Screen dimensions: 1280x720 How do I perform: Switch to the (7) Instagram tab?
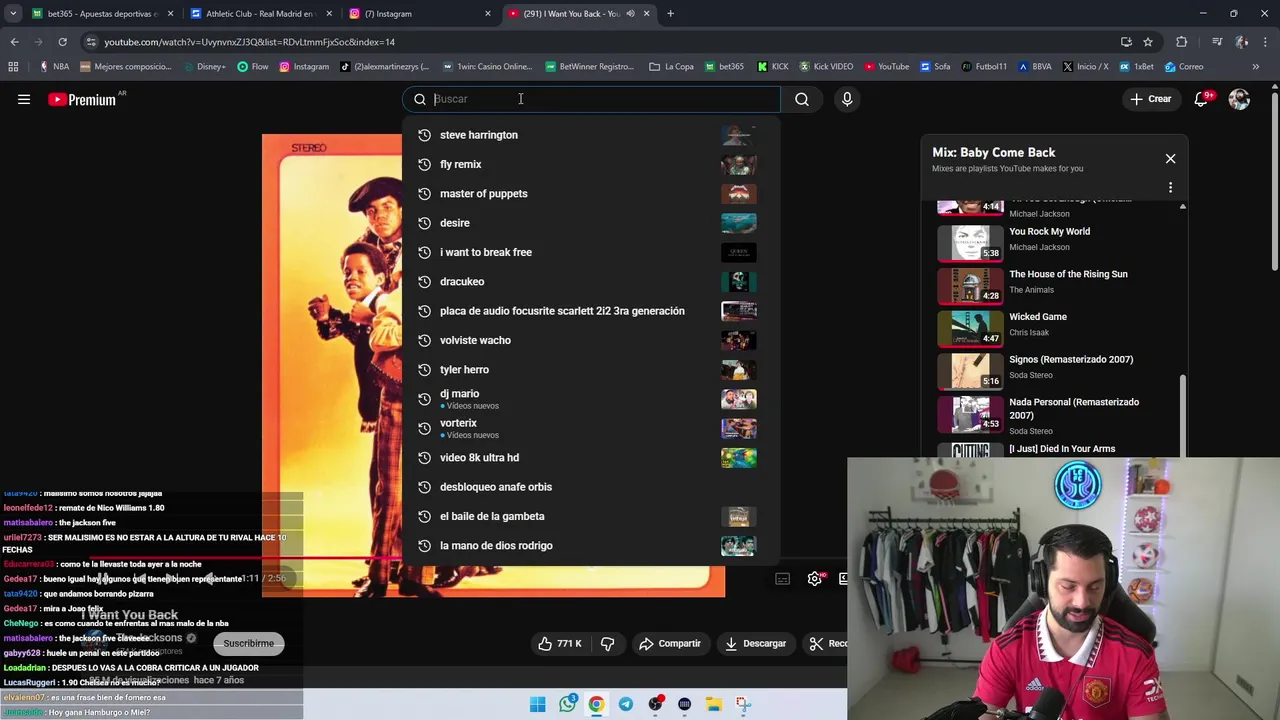point(420,14)
